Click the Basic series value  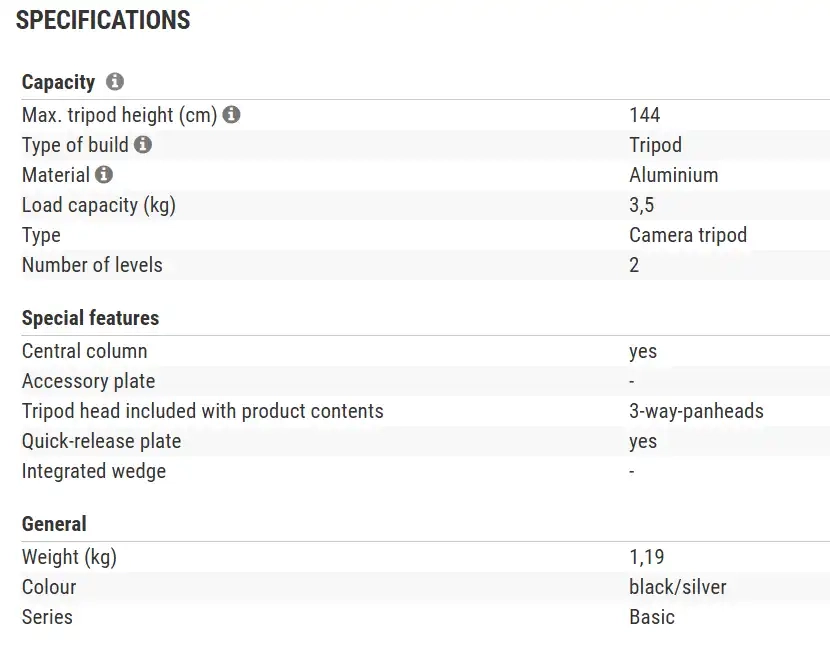pos(651,617)
